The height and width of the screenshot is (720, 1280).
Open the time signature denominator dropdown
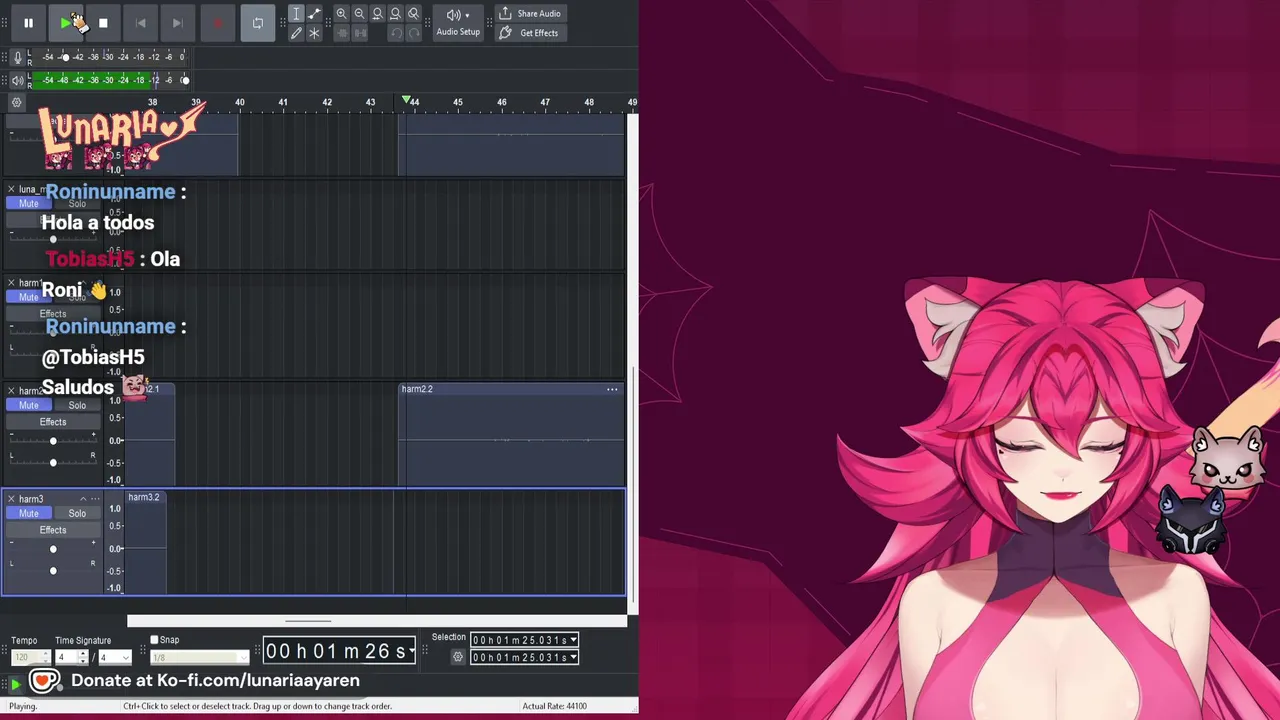tap(114, 657)
